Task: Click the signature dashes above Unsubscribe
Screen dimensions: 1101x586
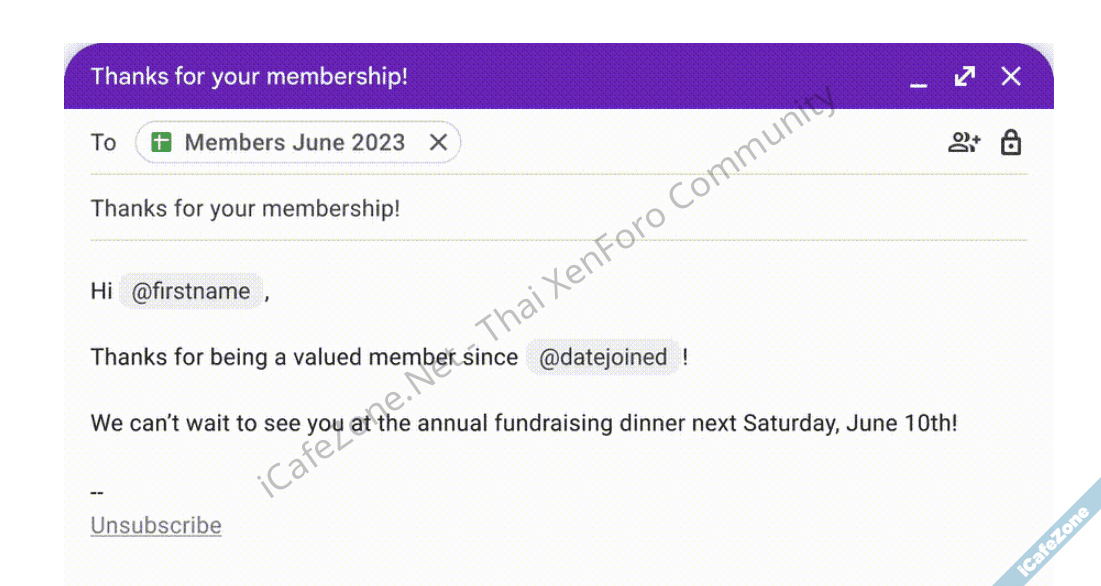Action: point(97,493)
